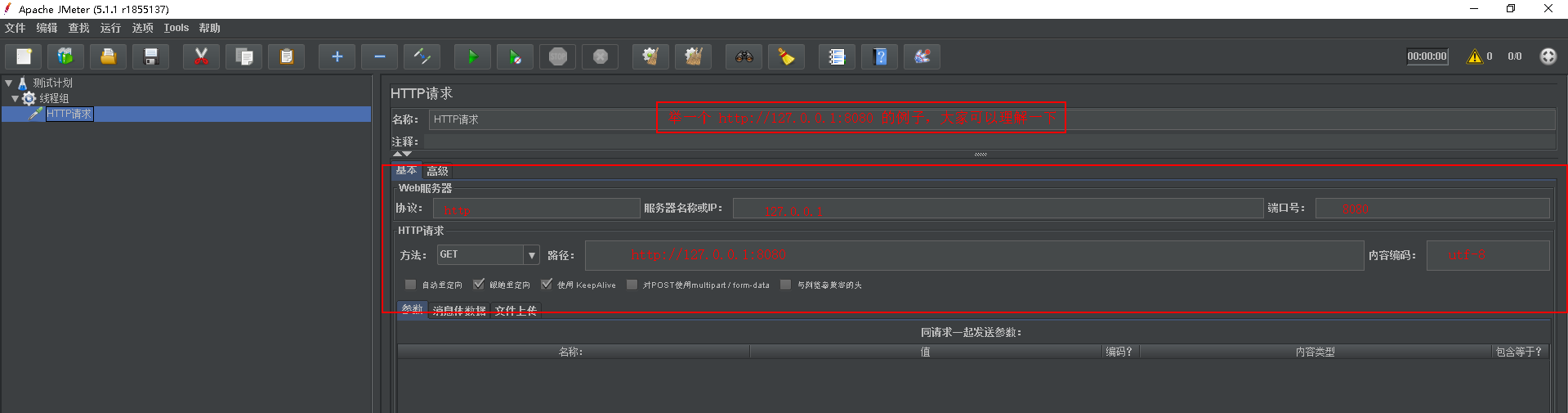Screen dimensions: 1568x413
Task: Toggle the 使用 KeepAlive checkbox
Action: click(x=547, y=285)
